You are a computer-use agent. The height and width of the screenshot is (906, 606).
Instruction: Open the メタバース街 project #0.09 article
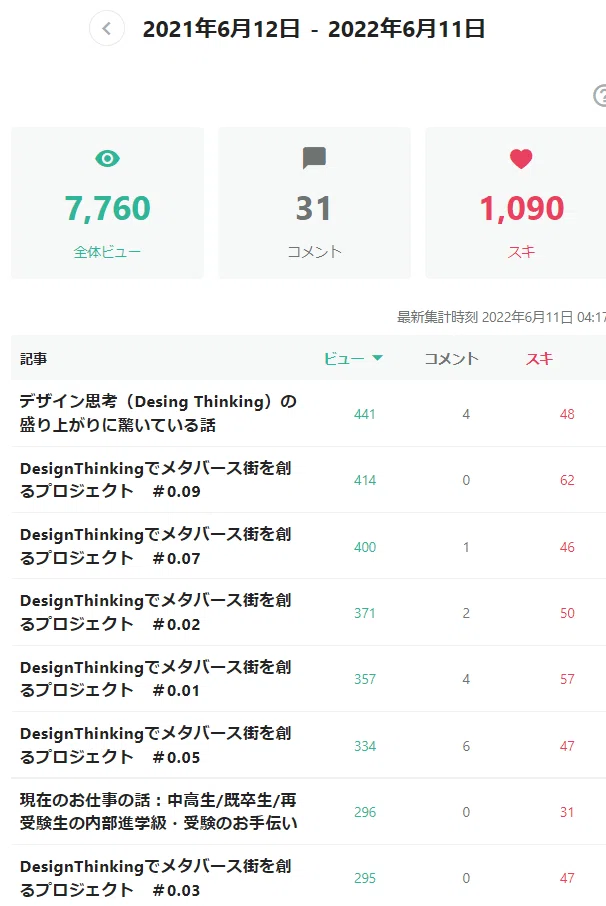click(x=155, y=480)
